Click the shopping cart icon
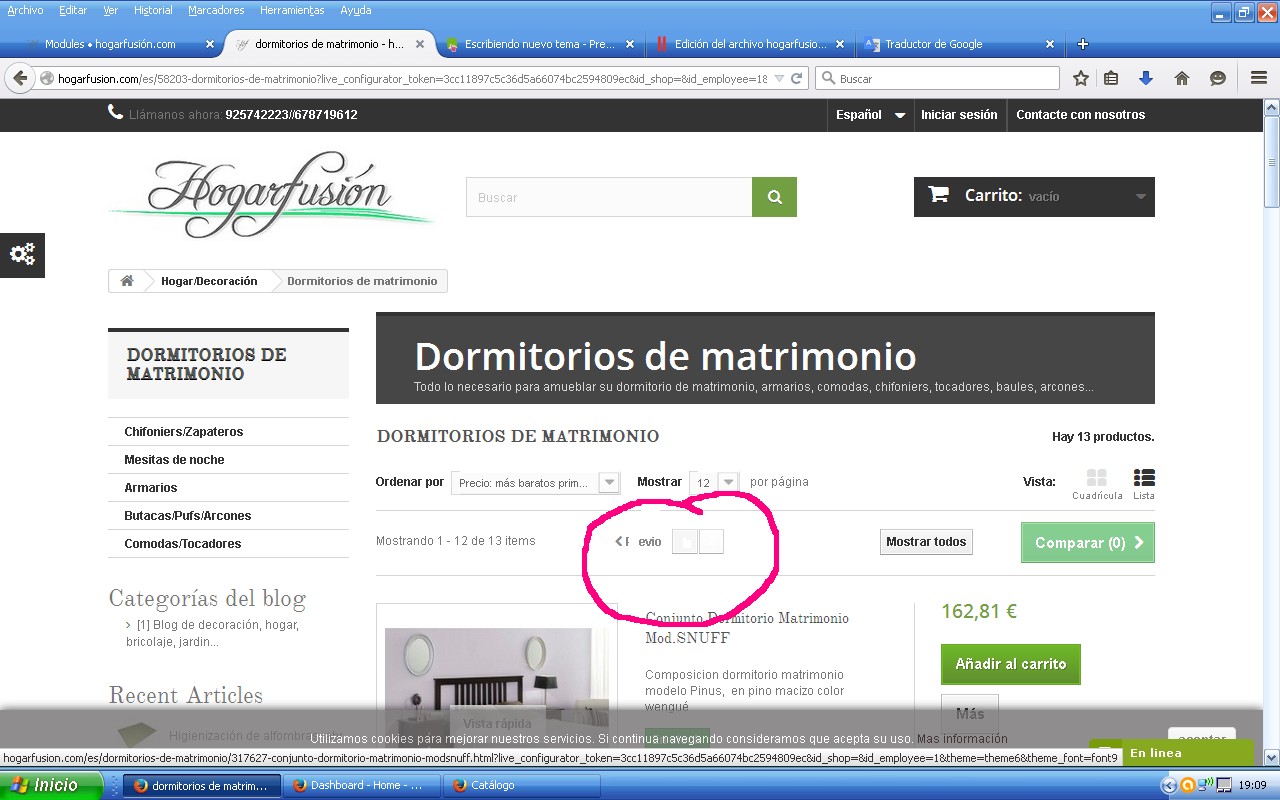Screen dimensions: 1280x800 (938, 195)
